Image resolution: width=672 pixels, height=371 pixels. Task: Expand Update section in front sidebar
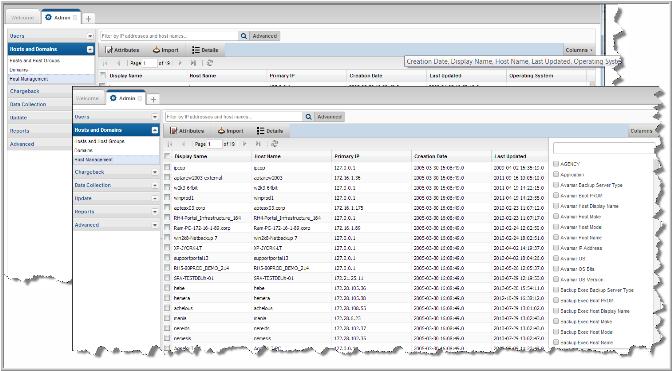tap(155, 198)
